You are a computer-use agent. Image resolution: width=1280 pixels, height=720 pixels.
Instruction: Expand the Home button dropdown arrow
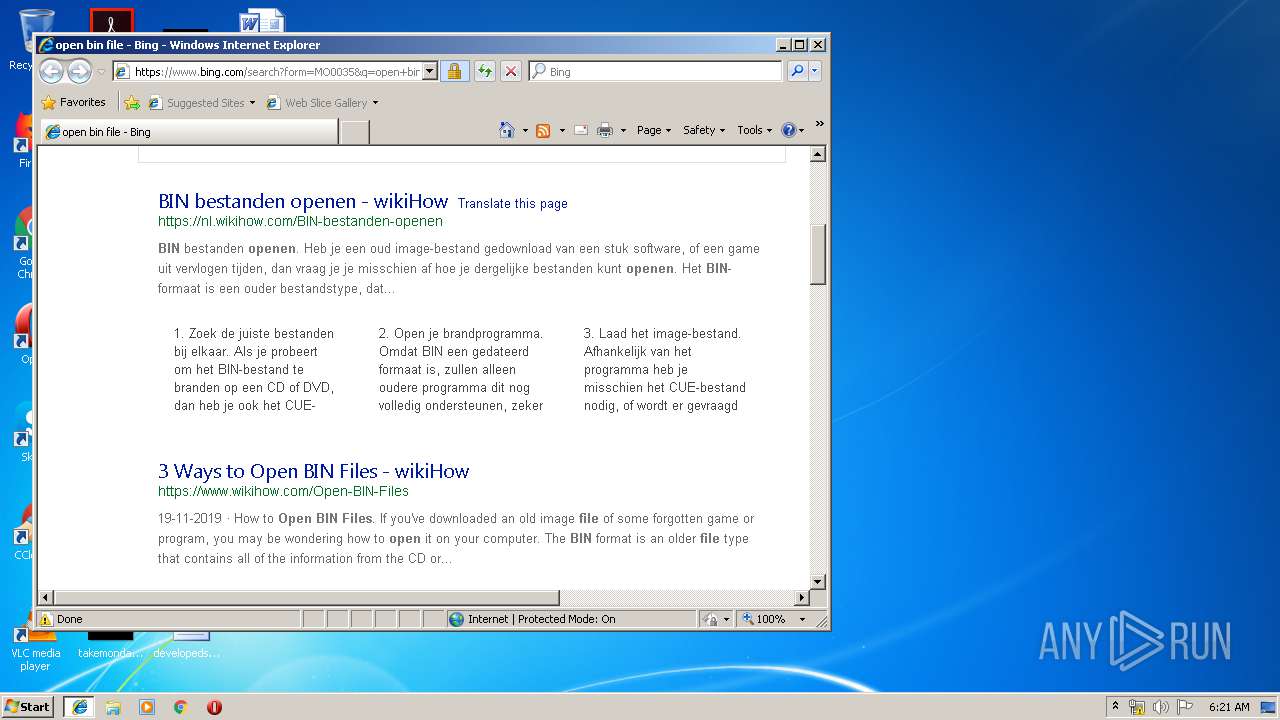[525, 130]
